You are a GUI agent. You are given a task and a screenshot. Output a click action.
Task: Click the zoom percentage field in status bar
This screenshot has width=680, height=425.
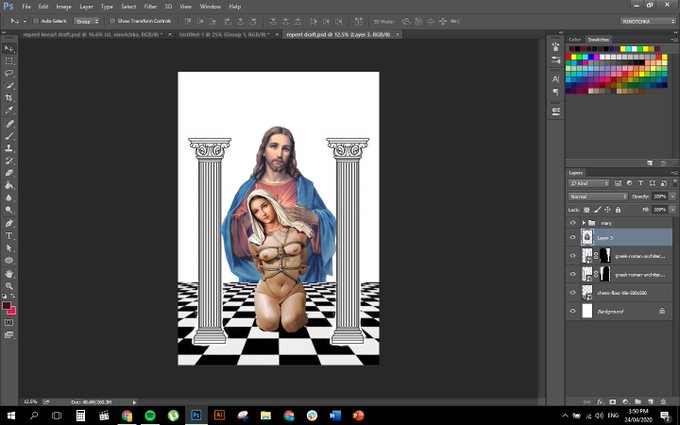[x=30, y=402]
